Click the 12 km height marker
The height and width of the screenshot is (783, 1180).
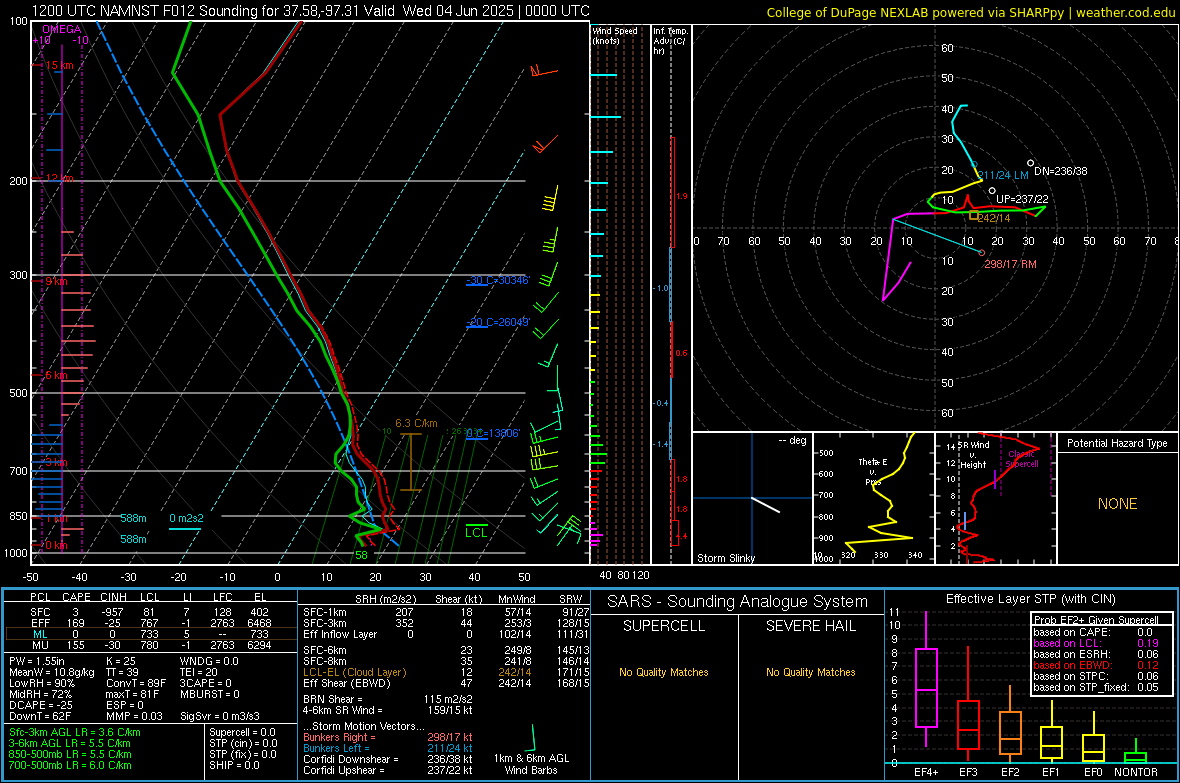click(59, 178)
